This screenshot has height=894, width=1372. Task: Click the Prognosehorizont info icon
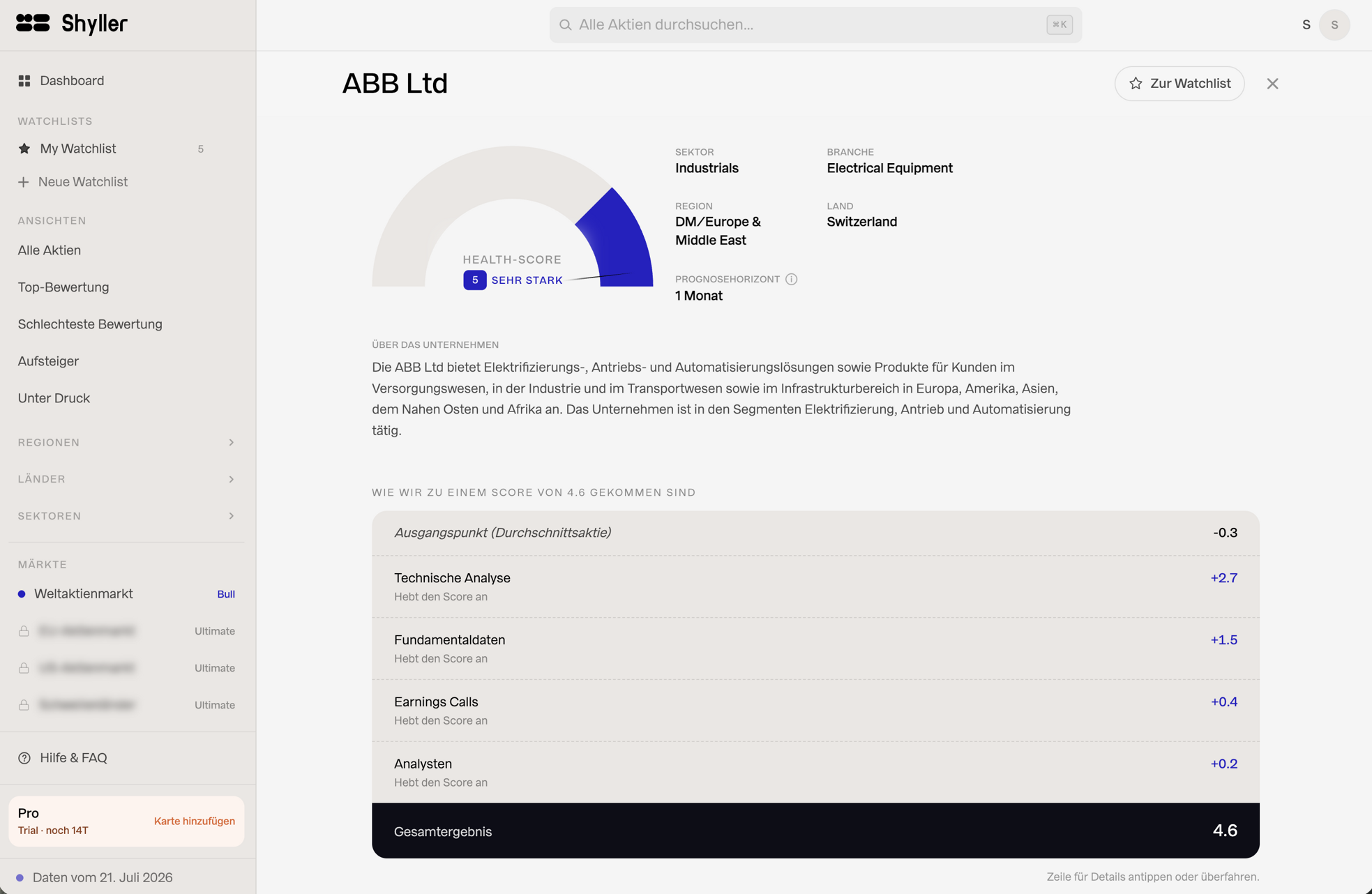coord(791,279)
